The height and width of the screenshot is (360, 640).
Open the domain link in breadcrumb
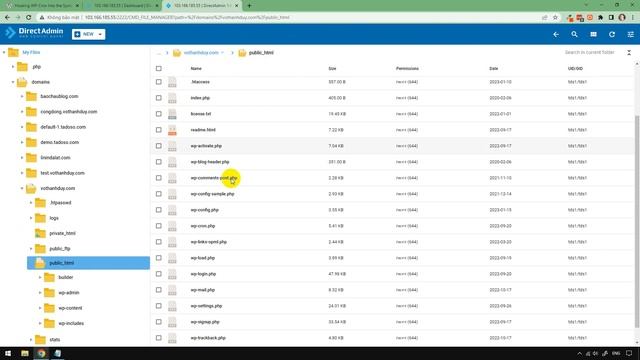201,53
